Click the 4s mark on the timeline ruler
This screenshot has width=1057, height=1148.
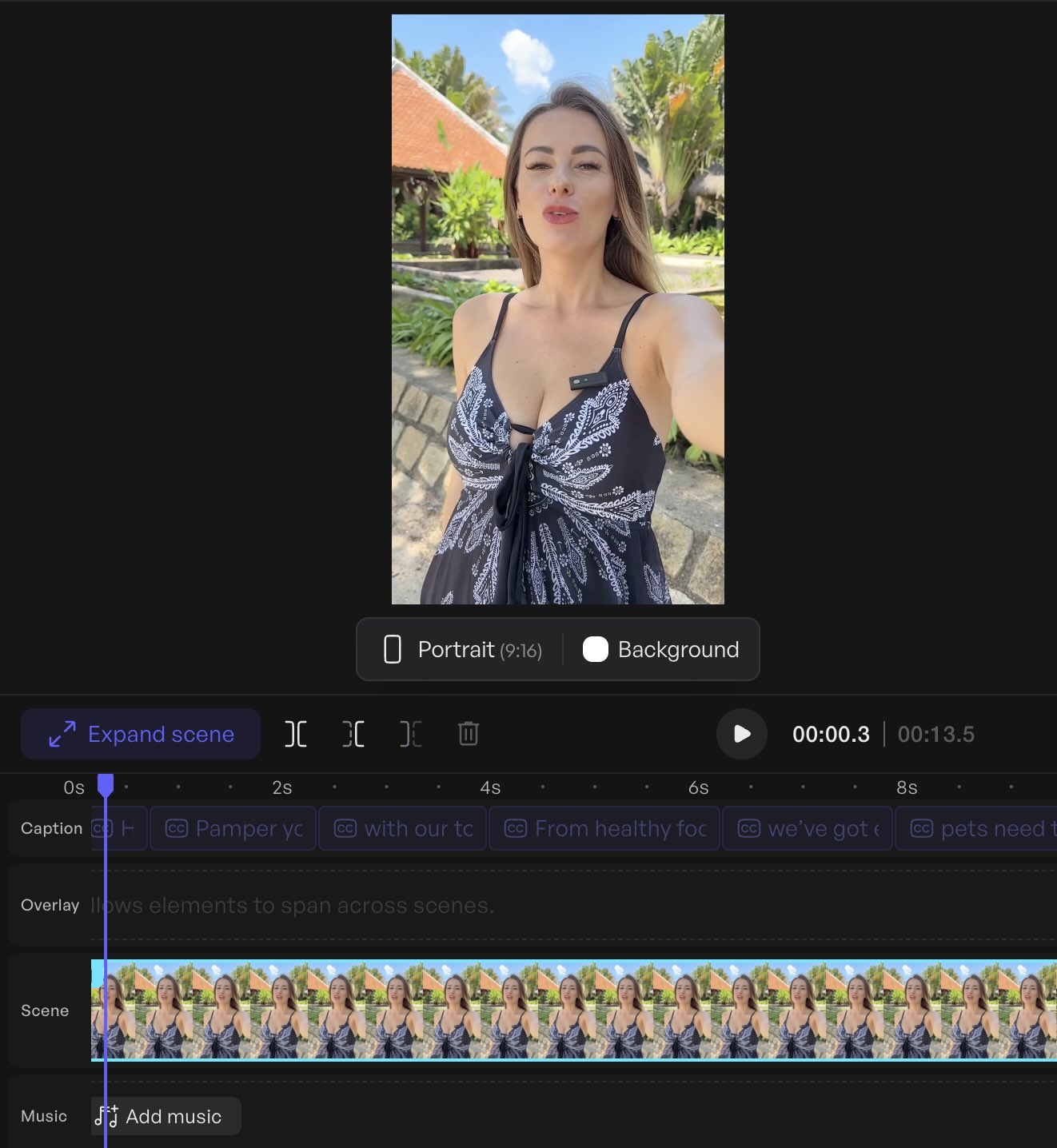[490, 787]
